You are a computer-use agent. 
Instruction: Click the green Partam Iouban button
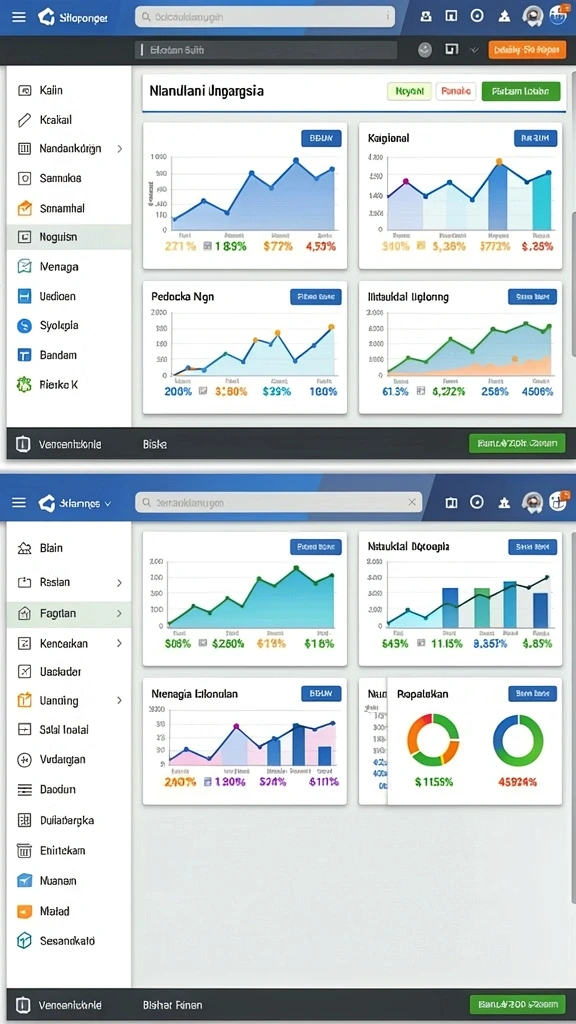tap(520, 92)
